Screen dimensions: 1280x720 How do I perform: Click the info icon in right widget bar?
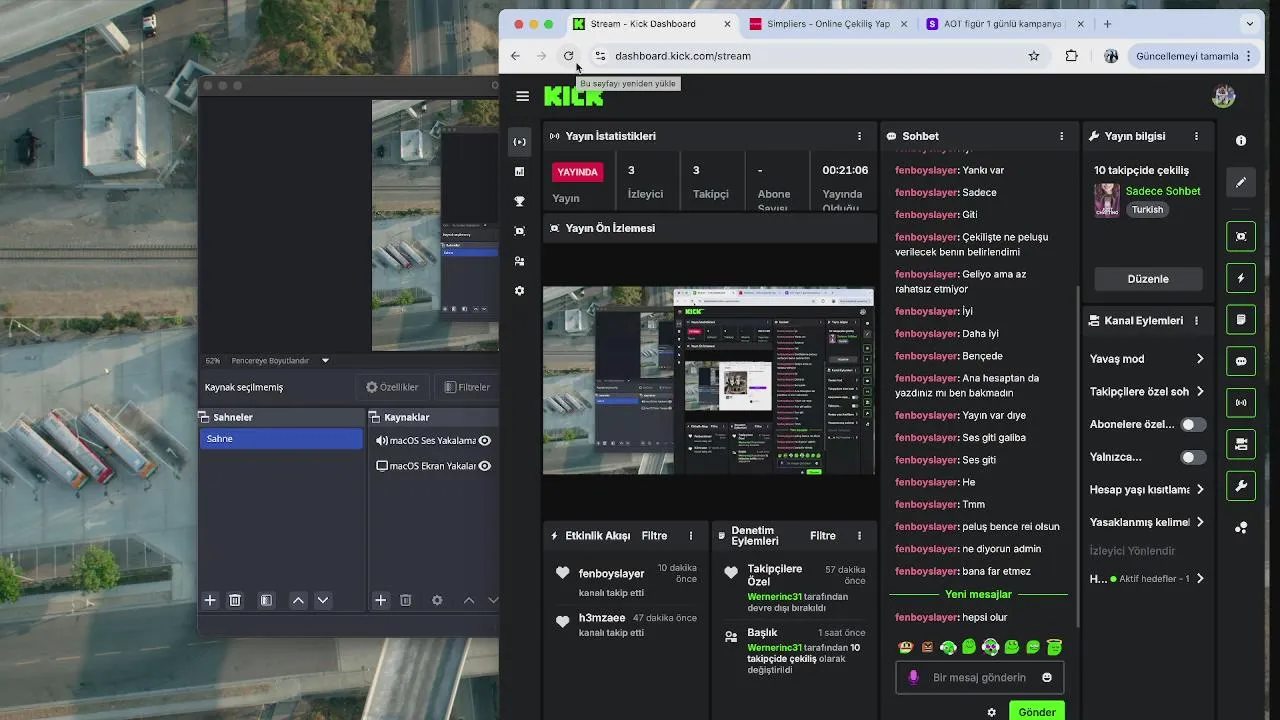[x=1241, y=141]
